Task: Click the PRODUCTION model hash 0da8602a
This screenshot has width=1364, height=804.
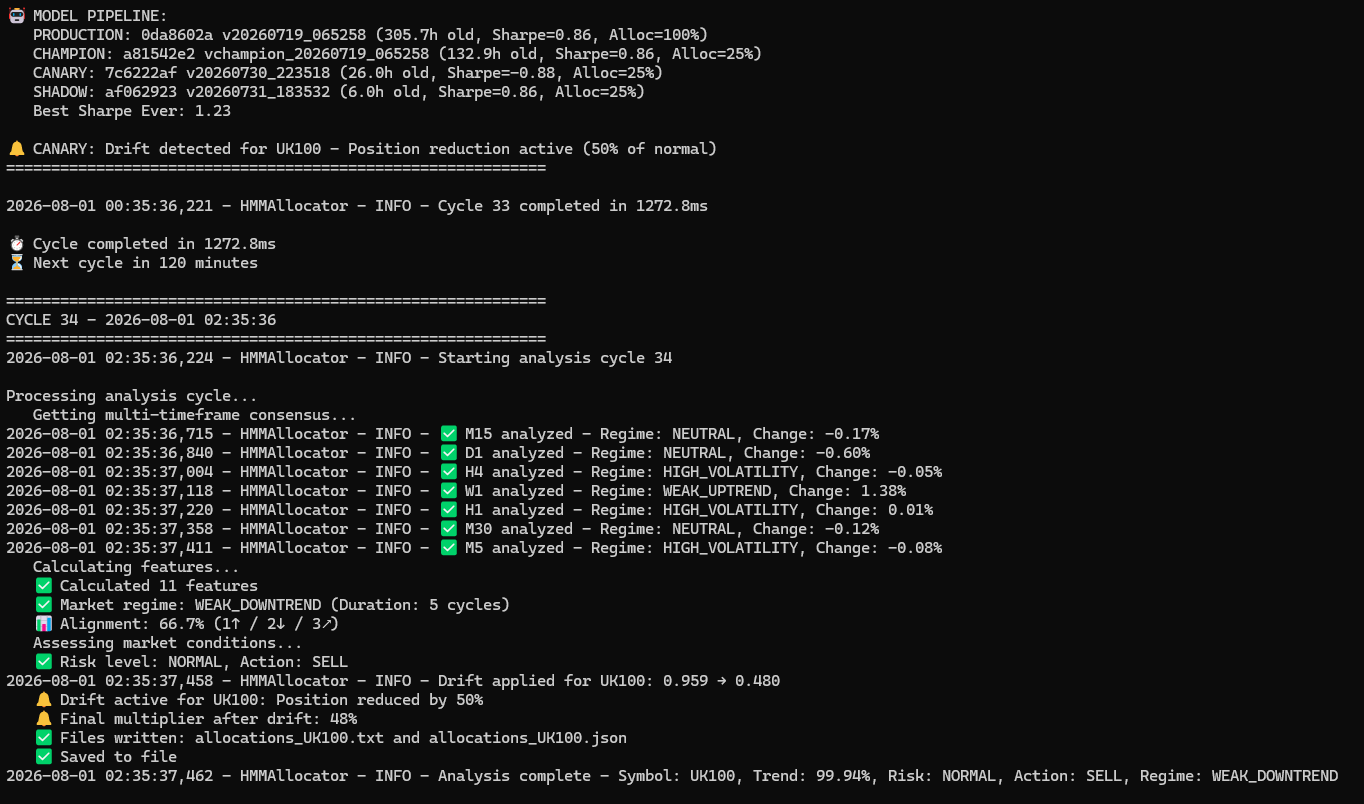Action: pos(177,35)
